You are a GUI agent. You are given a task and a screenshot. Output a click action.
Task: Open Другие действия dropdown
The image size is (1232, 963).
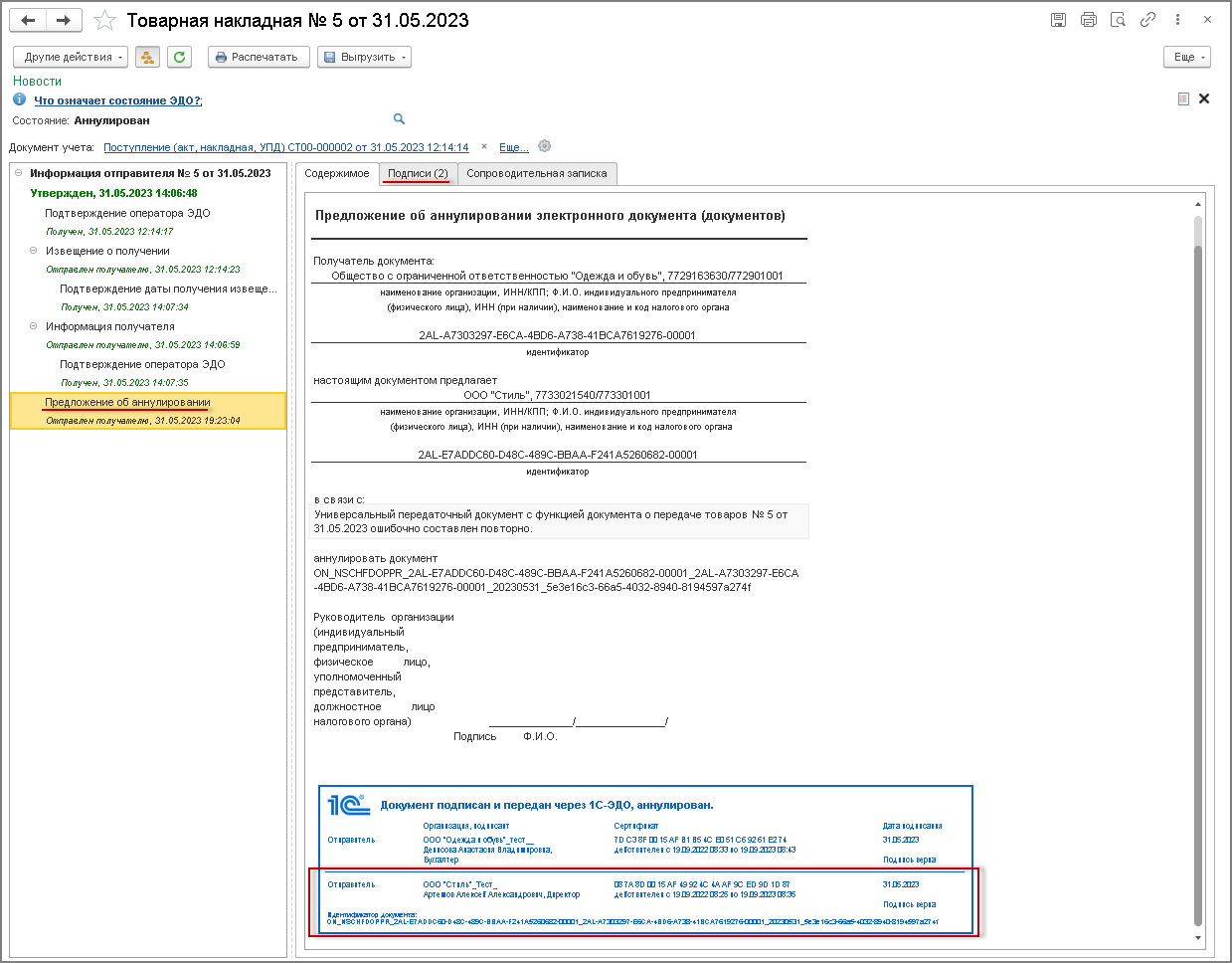[70, 57]
